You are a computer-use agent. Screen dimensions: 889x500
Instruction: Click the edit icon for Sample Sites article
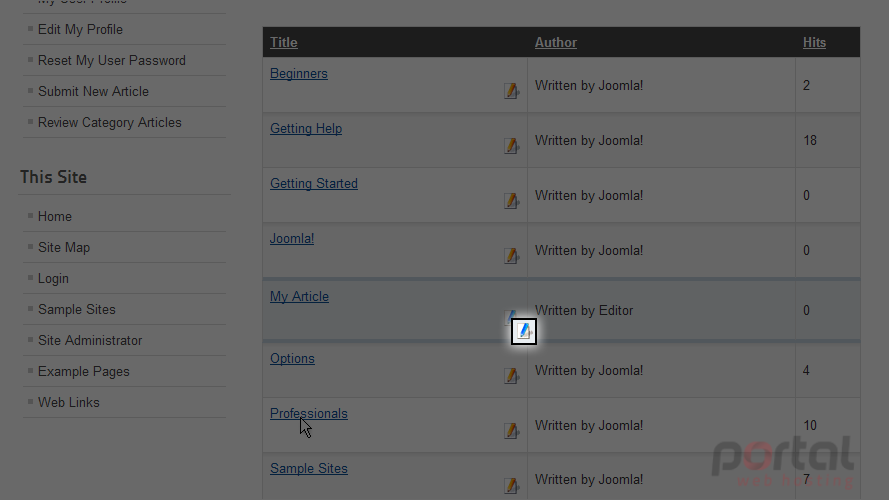point(511,485)
